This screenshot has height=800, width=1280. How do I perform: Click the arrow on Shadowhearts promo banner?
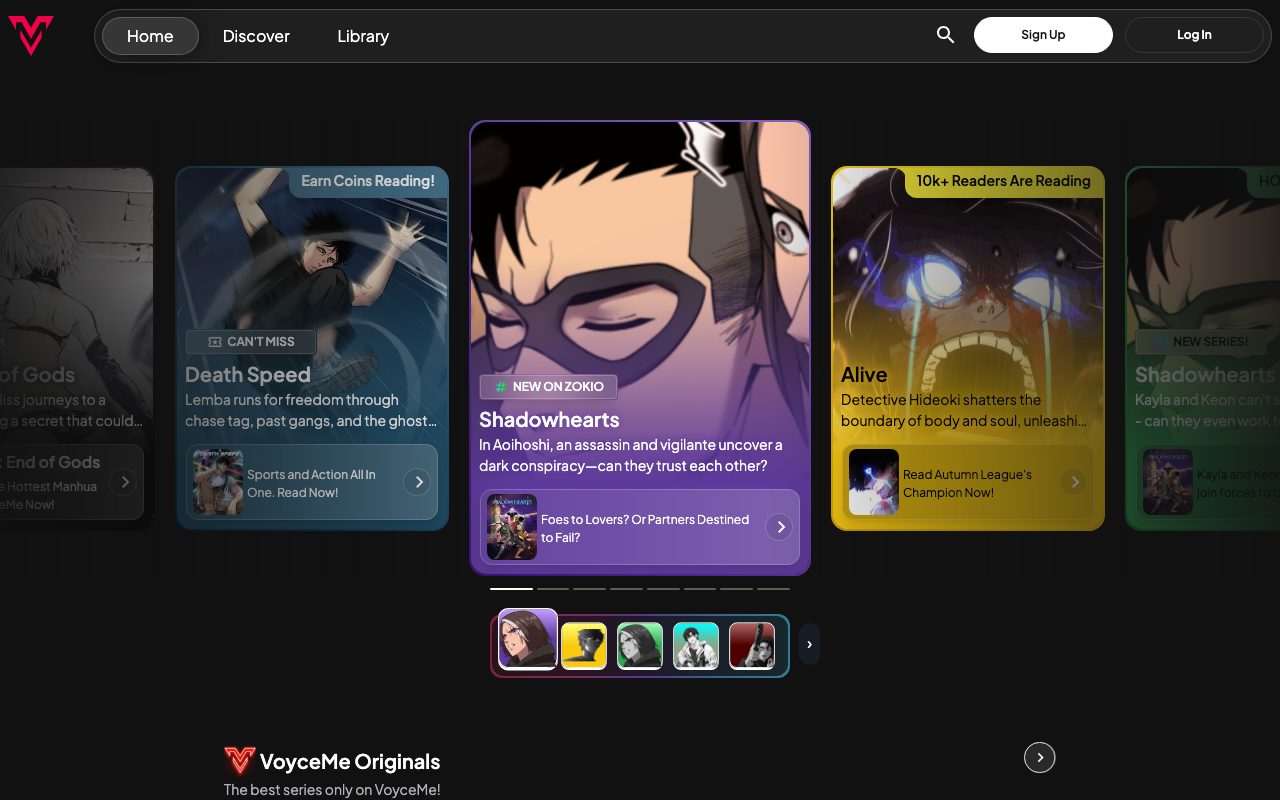coord(779,527)
